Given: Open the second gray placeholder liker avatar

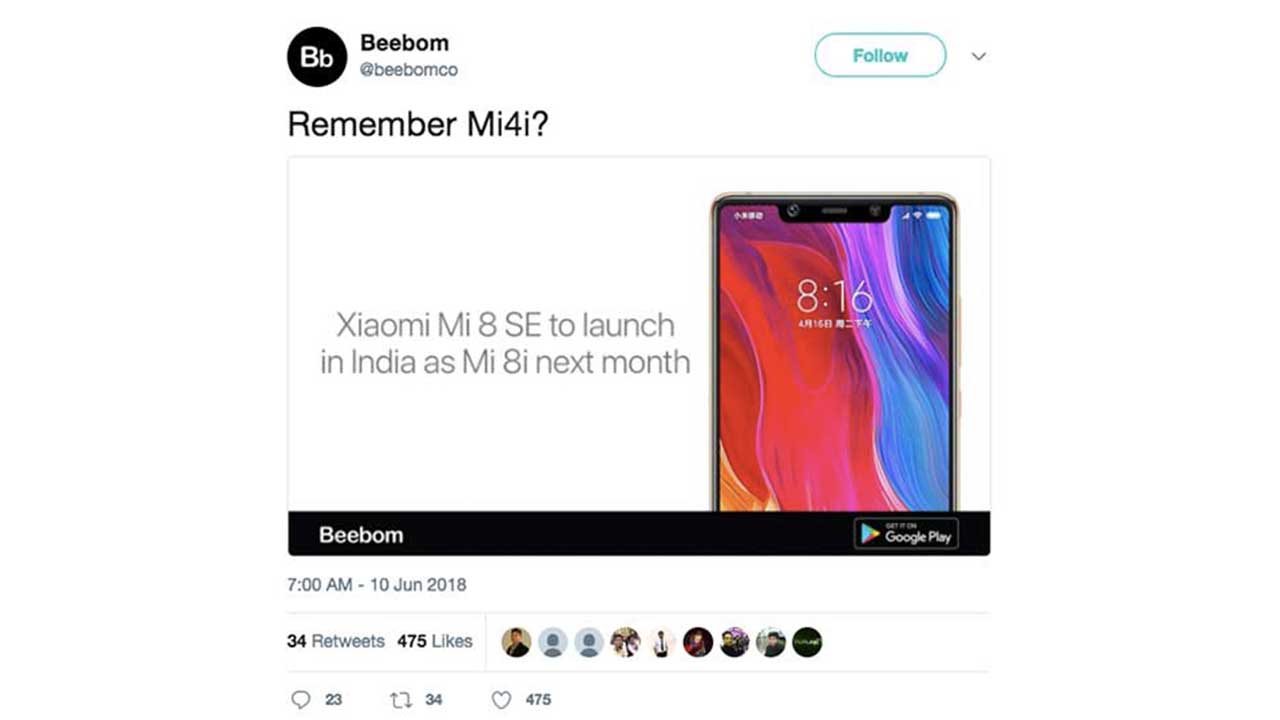Looking at the screenshot, I should (589, 642).
